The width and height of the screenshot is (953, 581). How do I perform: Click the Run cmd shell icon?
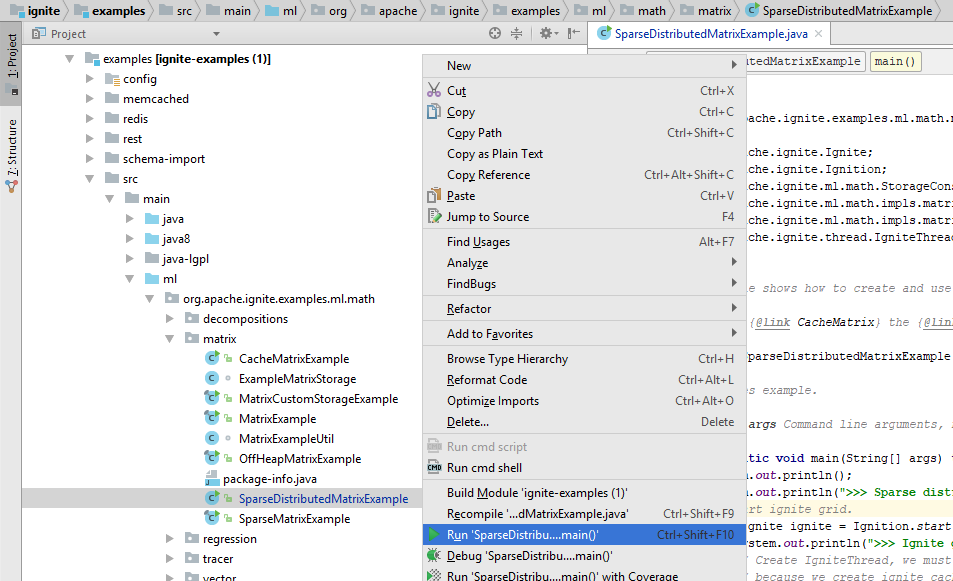point(434,467)
